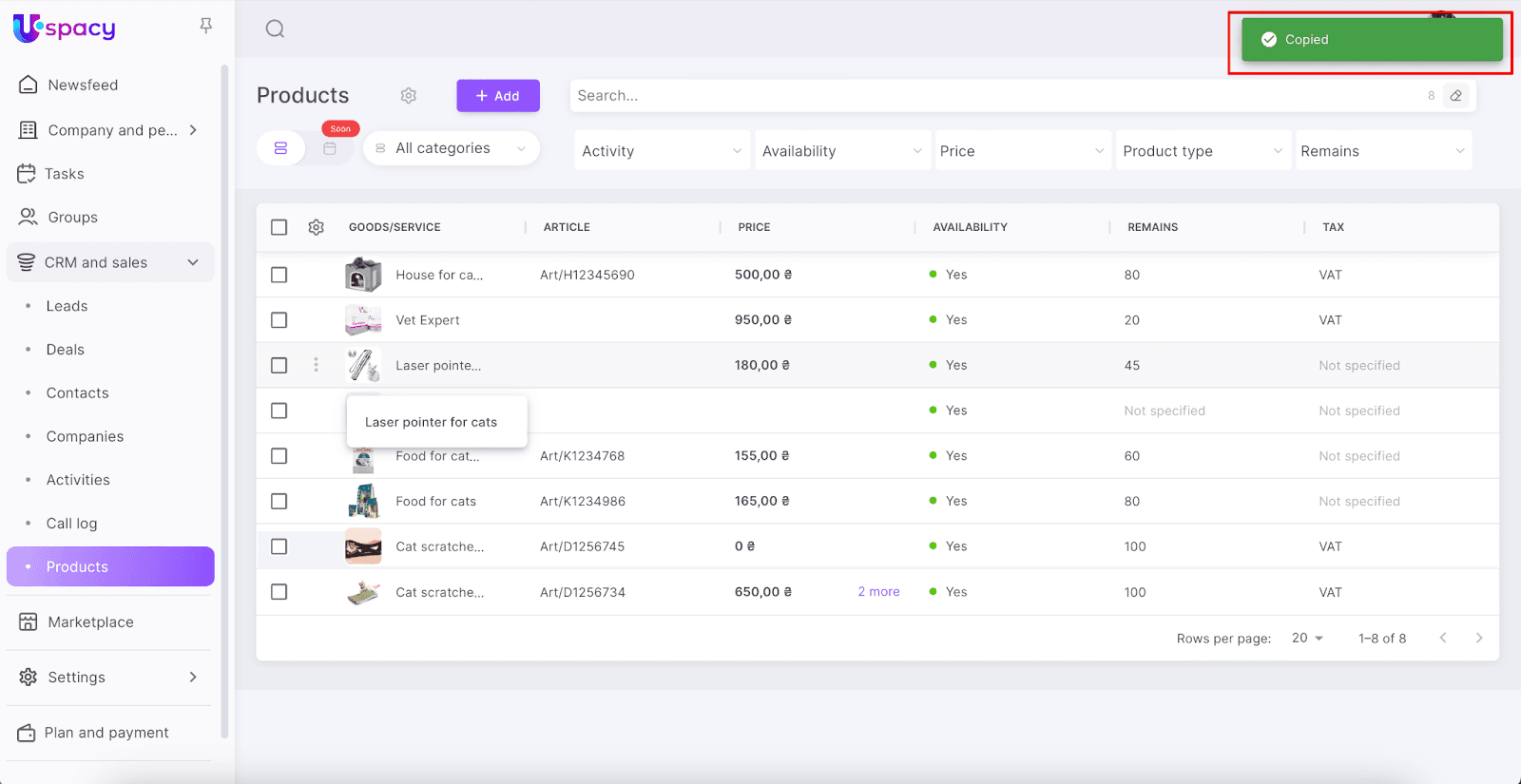Click the search magnifier icon in top bar

click(x=275, y=29)
